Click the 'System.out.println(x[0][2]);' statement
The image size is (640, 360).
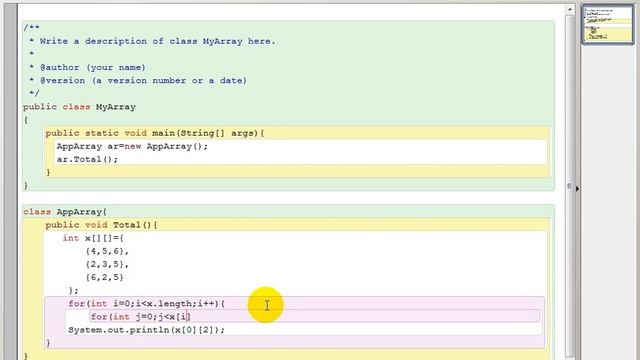point(147,330)
